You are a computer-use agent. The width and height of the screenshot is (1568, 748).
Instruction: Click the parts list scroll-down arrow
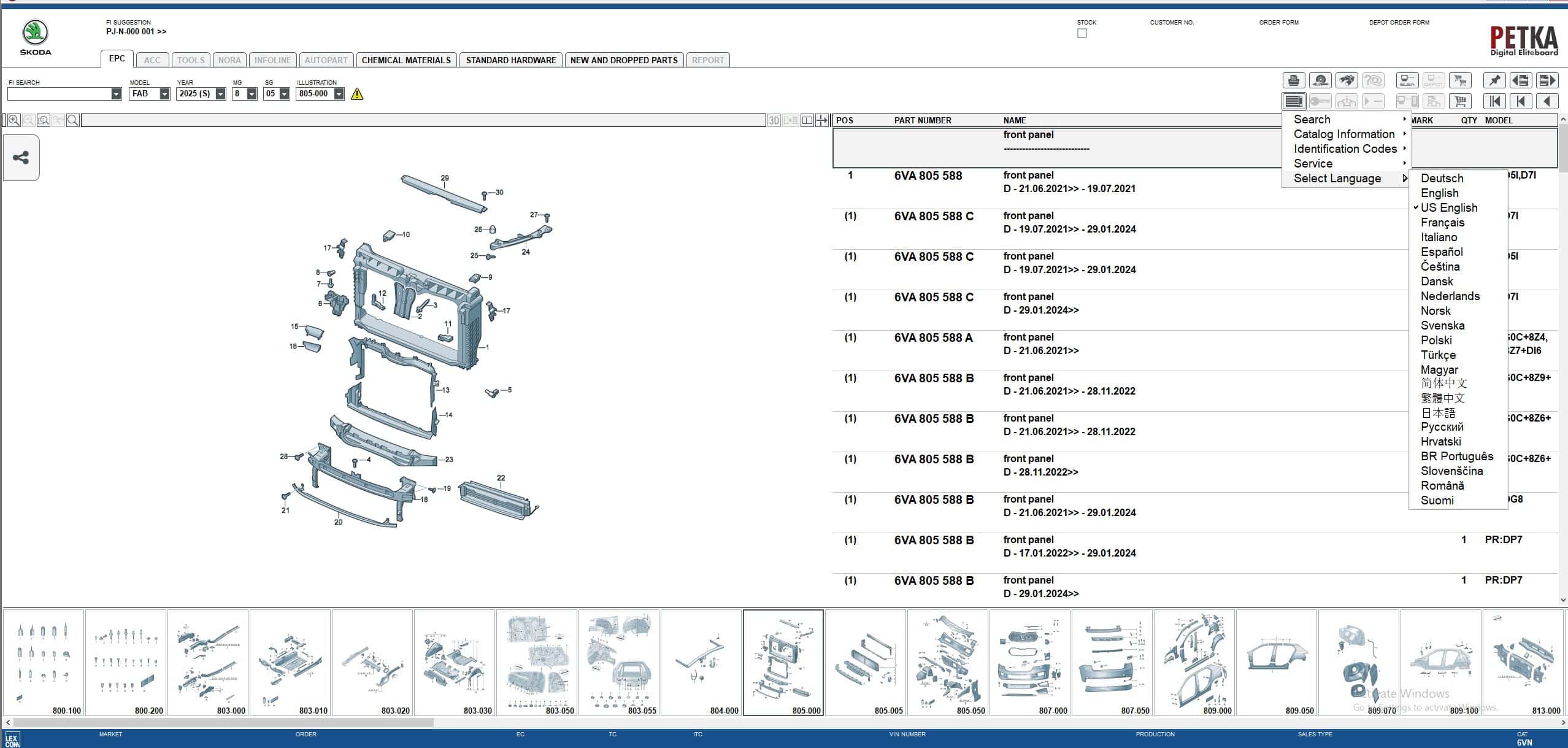click(1562, 600)
